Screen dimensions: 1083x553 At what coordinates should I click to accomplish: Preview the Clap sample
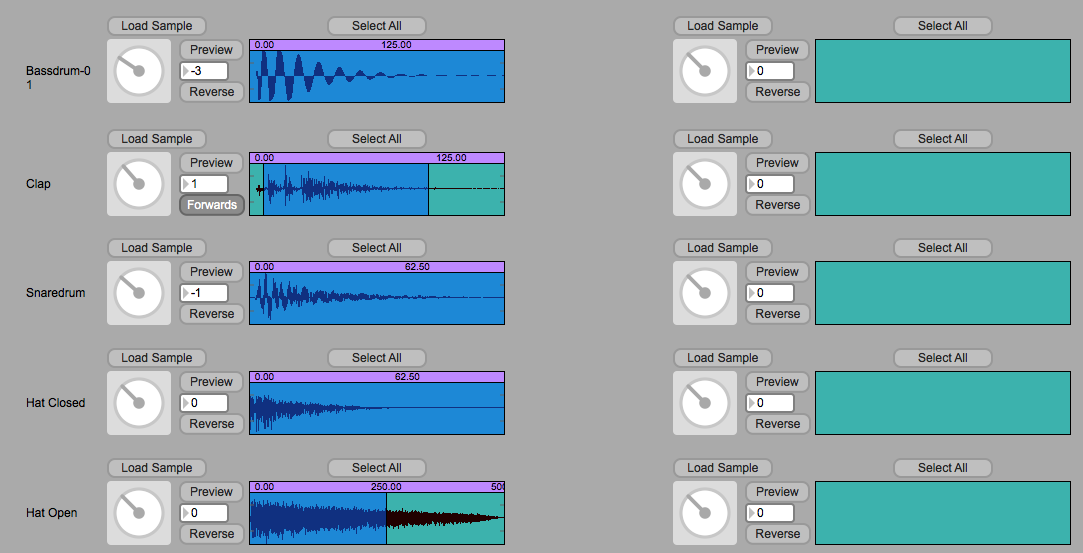coord(211,163)
